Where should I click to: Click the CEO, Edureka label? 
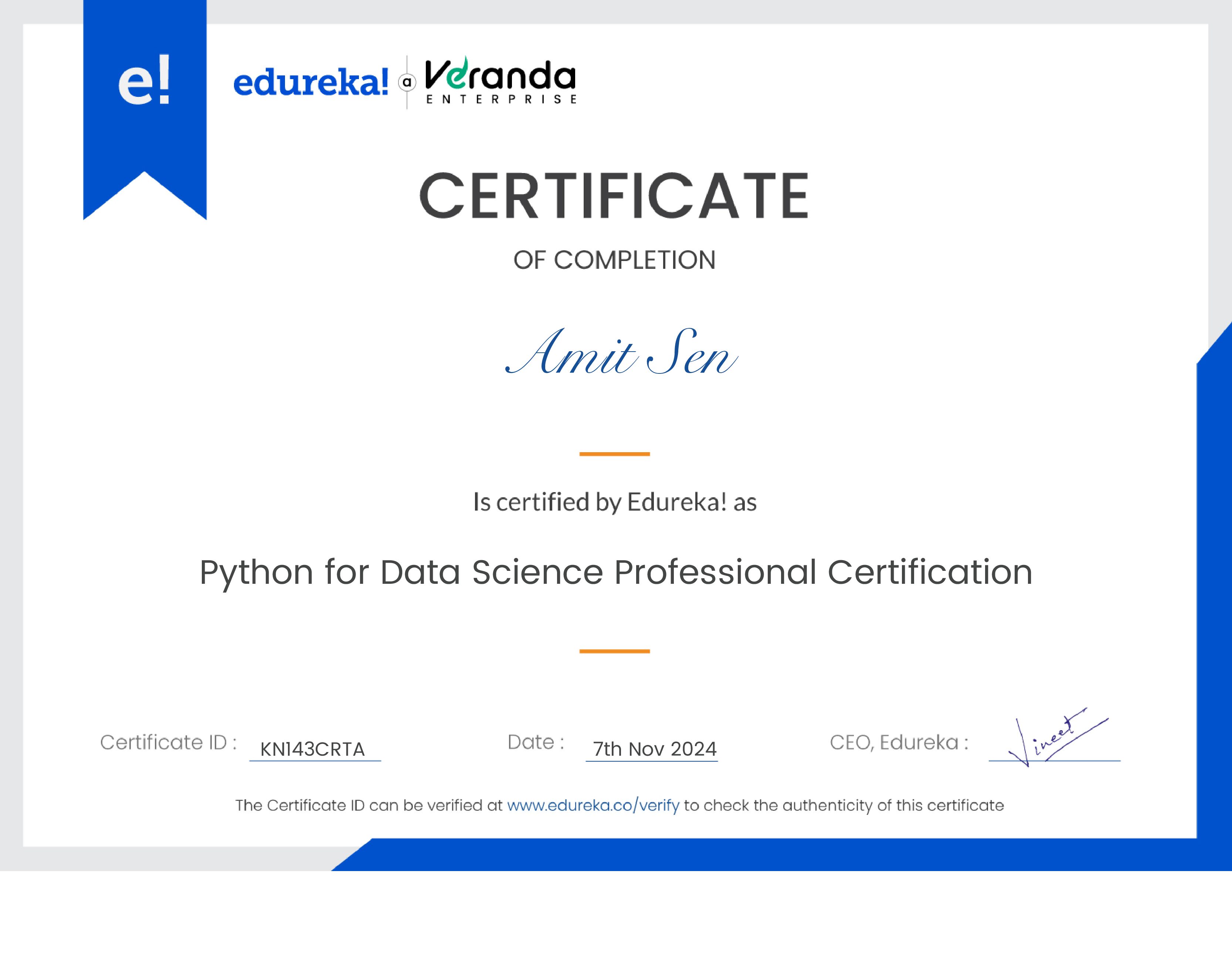899,742
